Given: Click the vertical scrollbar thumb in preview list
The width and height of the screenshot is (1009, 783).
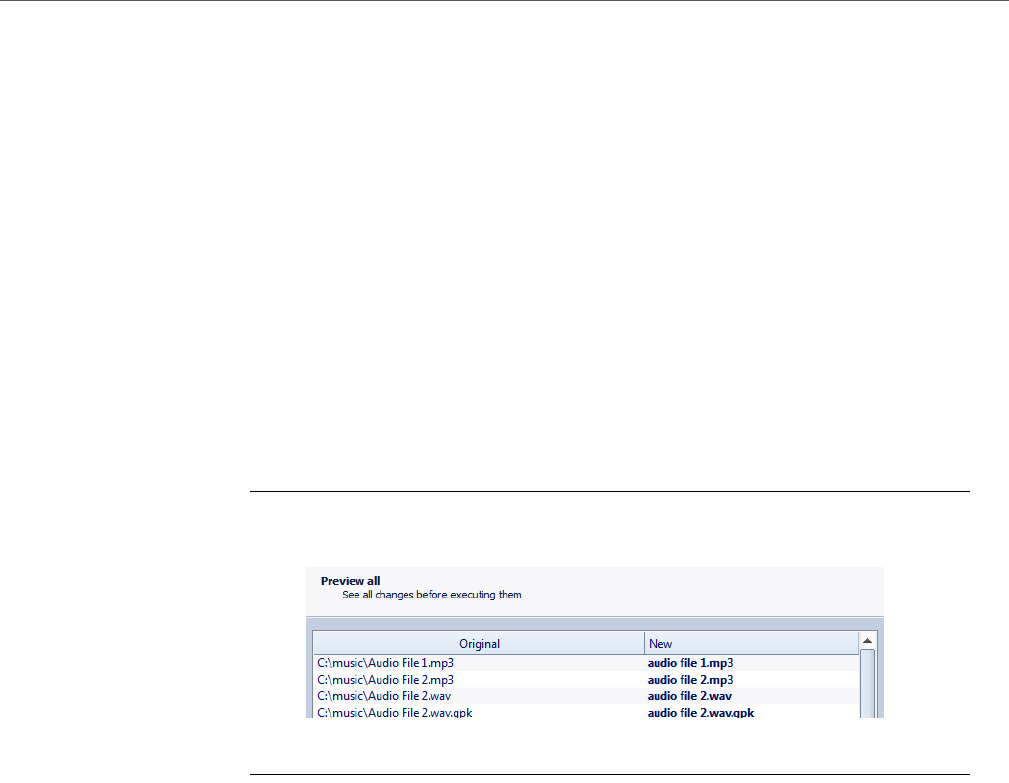Looking at the screenshot, I should coord(867,683).
